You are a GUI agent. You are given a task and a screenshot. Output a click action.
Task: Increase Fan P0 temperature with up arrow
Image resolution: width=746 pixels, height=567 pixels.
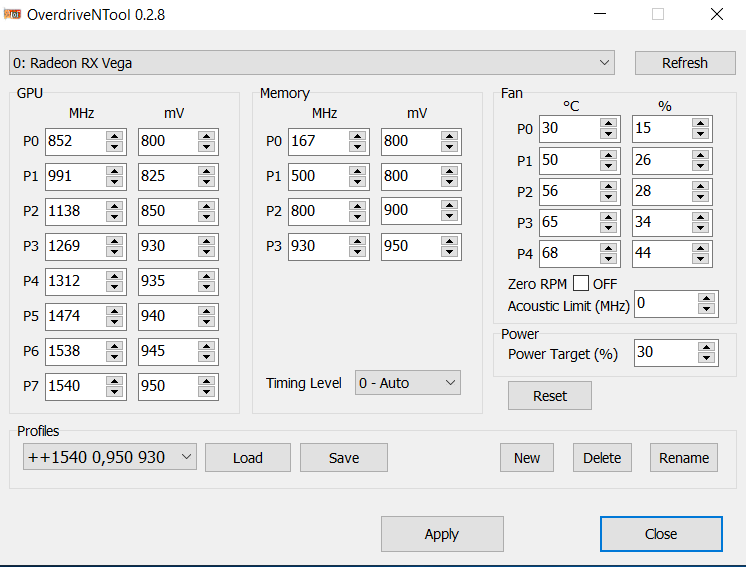point(609,123)
